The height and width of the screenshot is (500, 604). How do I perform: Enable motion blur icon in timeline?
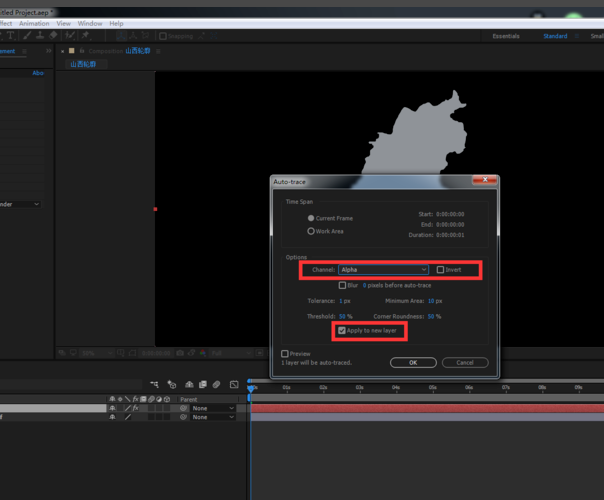[x=216, y=384]
